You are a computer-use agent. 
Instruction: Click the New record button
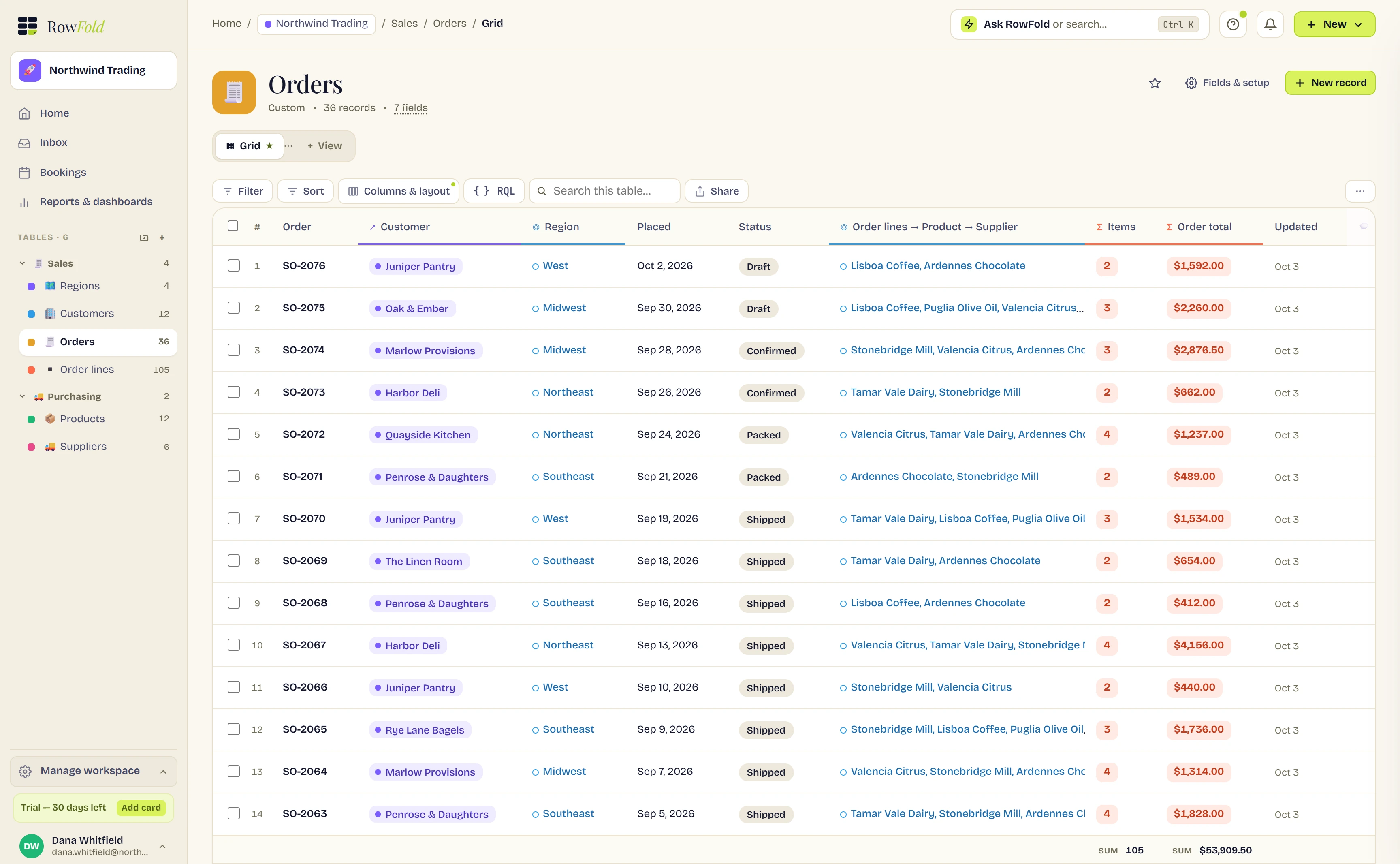[1330, 83]
